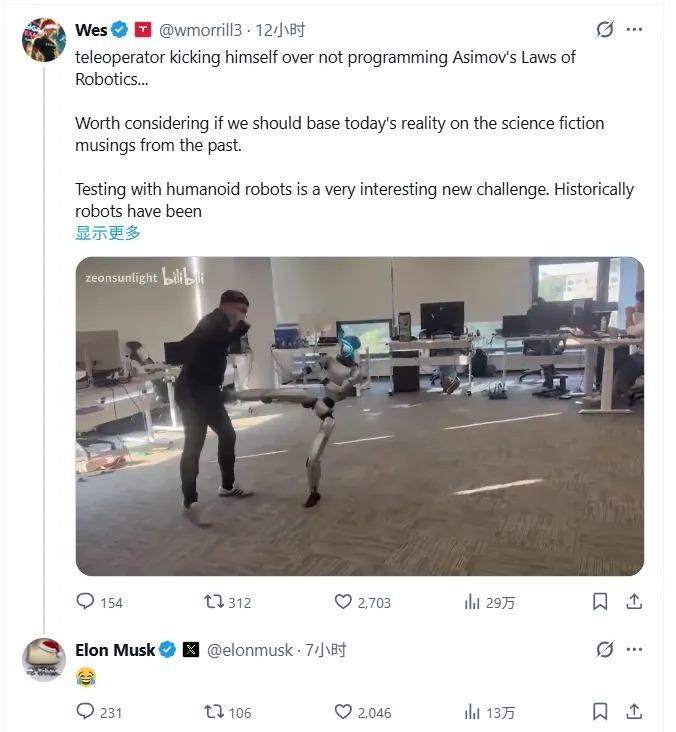Share Wes's post

click(x=634, y=602)
